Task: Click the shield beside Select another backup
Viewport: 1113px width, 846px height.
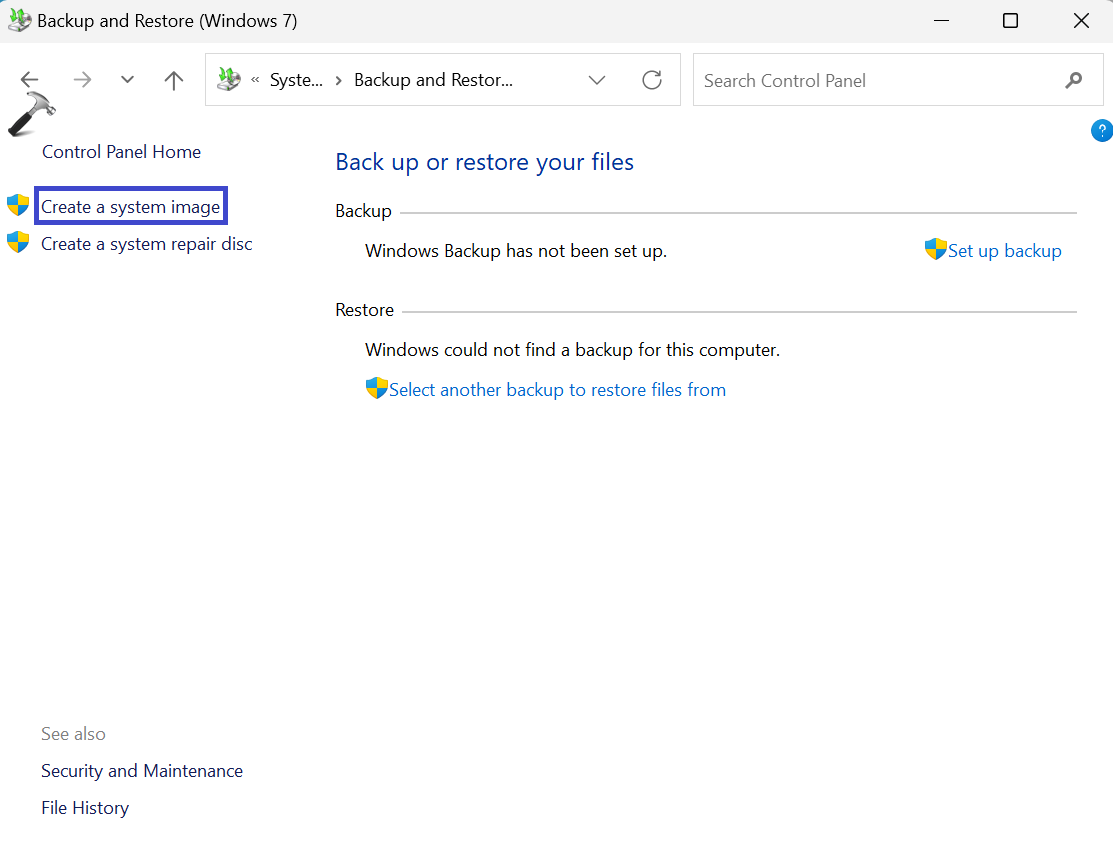Action: click(375, 388)
